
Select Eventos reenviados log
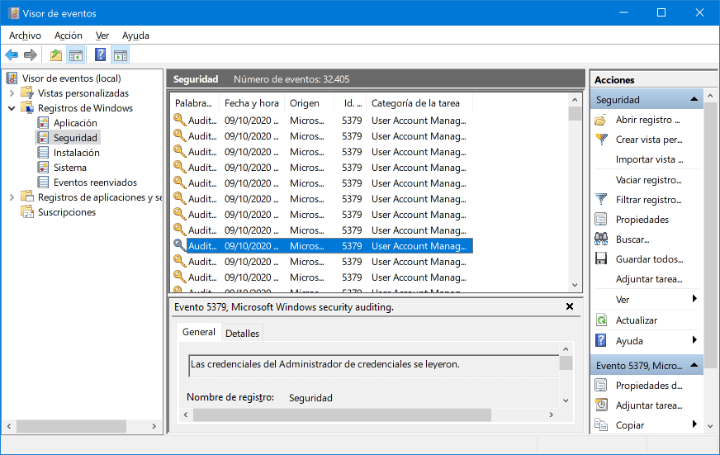95,182
